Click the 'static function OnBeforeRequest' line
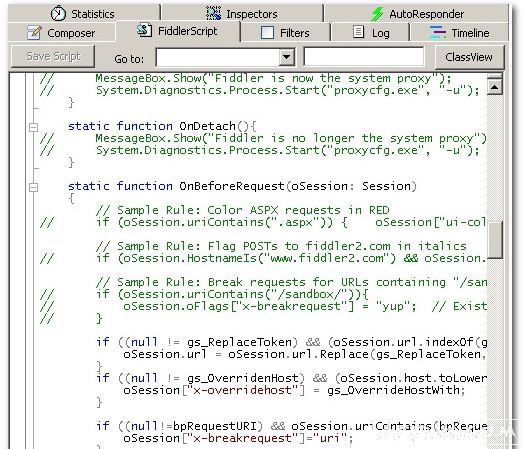Image resolution: width=523 pixels, height=449 pixels. point(242,186)
